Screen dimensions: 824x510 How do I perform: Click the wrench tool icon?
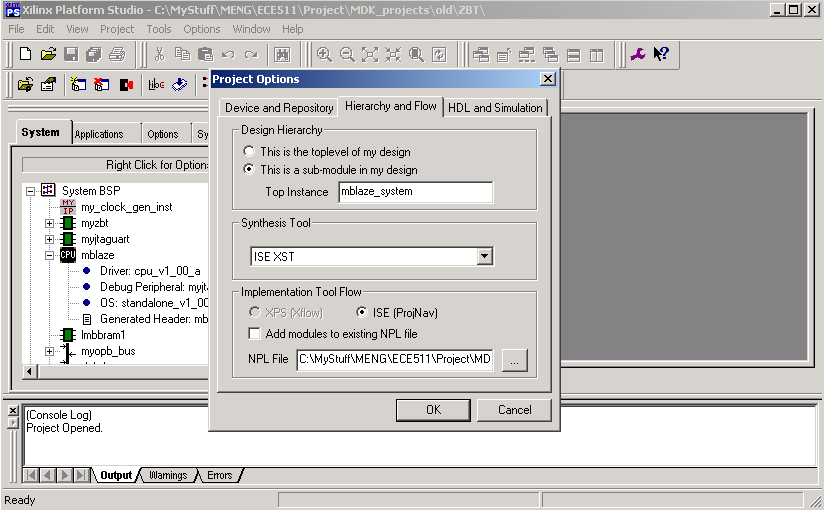(636, 54)
